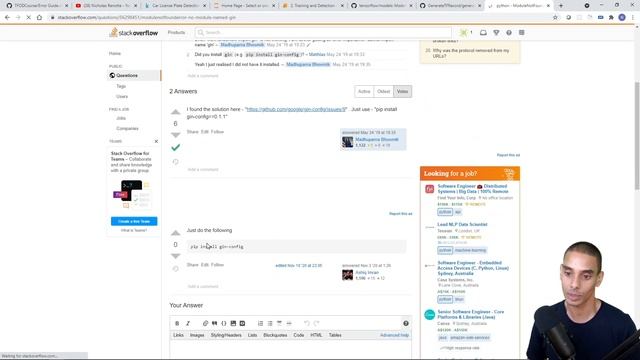Focus the Stack Overflow search box
This screenshot has height=360, width=640.
pyautogui.click(x=323, y=32)
